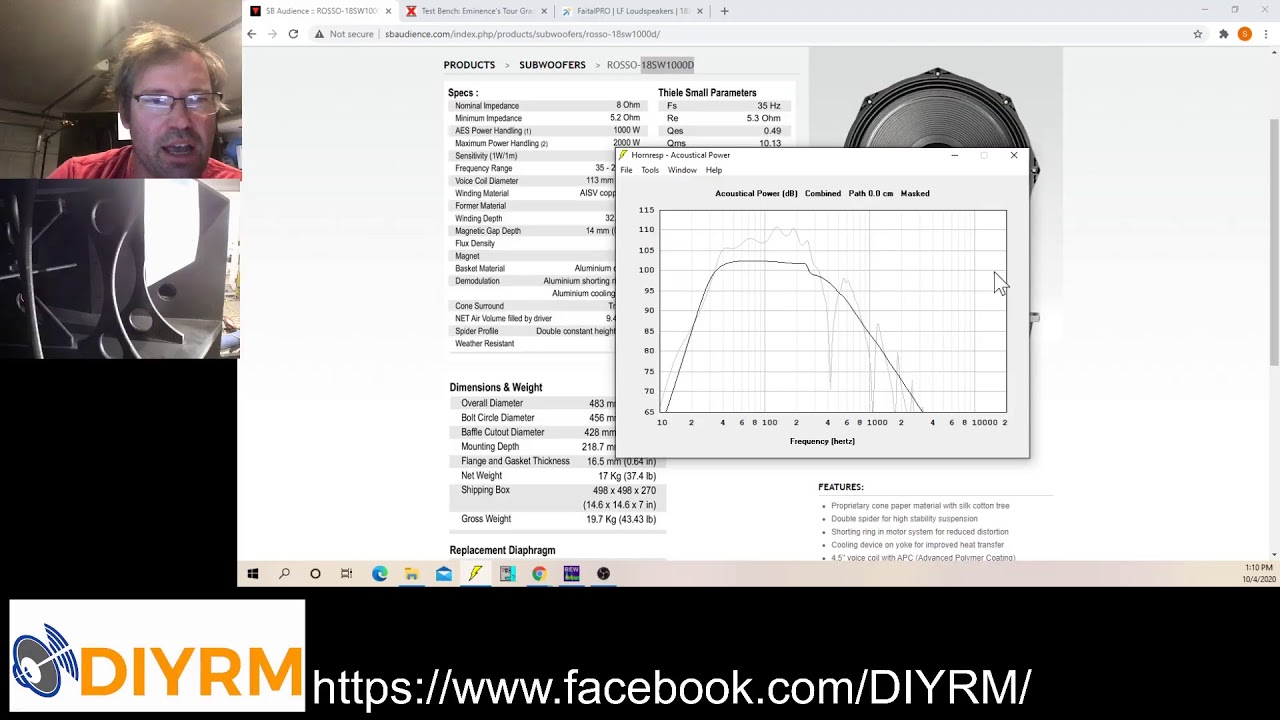1280x720 pixels.
Task: Click the Thiele Small Parameters heading
Action: coord(707,93)
